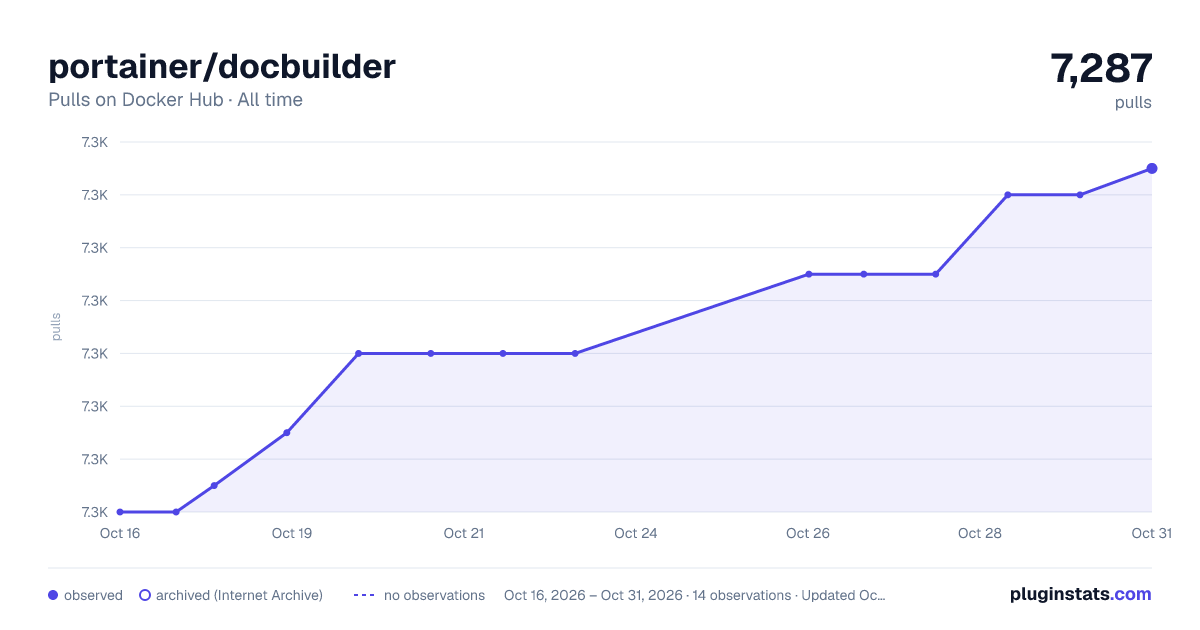Click the rotated pulls y-axis title
Image resolution: width=1200 pixels, height=630 pixels.
(x=56, y=327)
